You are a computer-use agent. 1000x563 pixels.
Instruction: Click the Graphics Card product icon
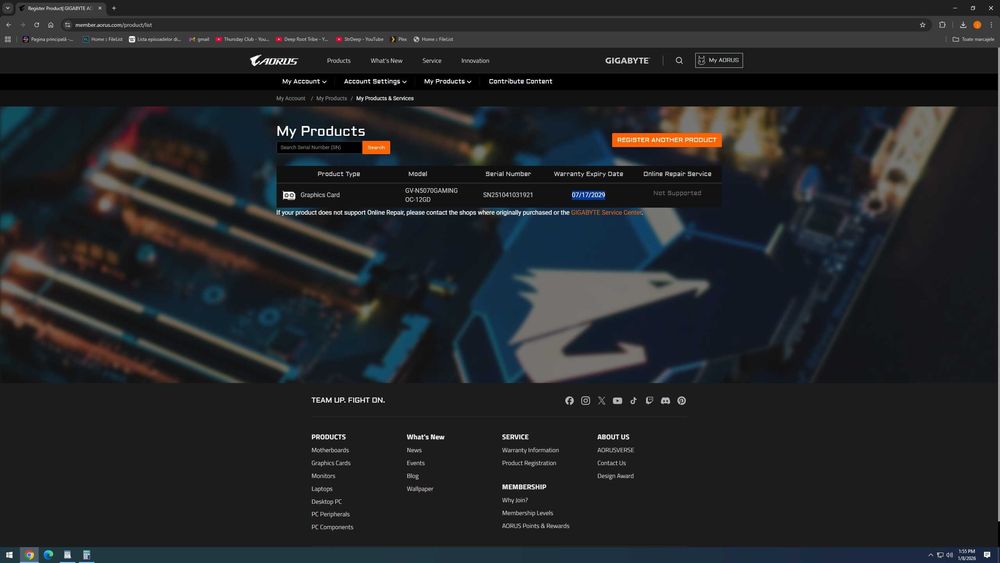289,195
